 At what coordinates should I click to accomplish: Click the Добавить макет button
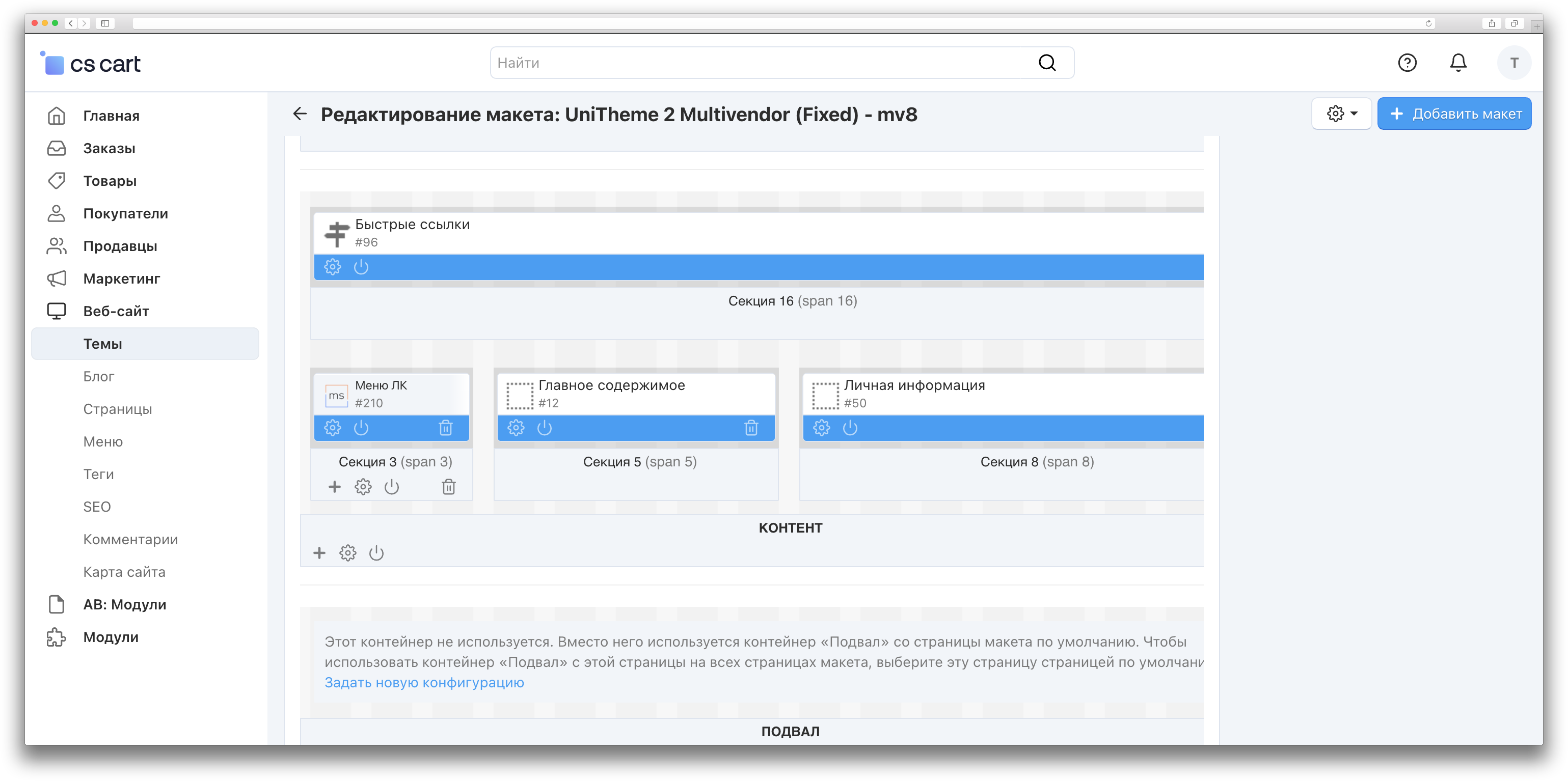tap(1454, 114)
